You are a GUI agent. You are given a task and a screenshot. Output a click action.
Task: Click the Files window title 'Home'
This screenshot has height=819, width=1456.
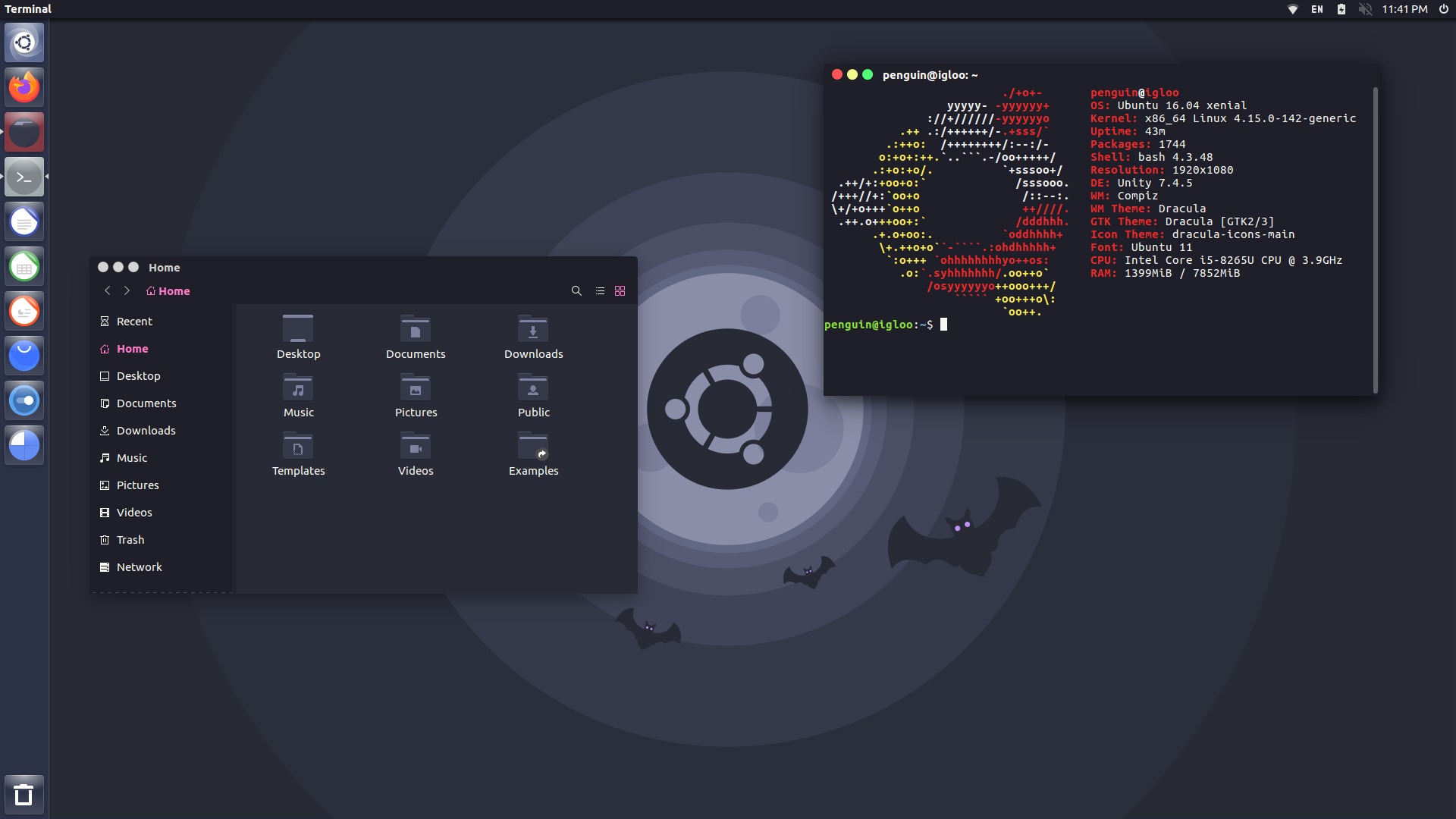[x=165, y=268]
